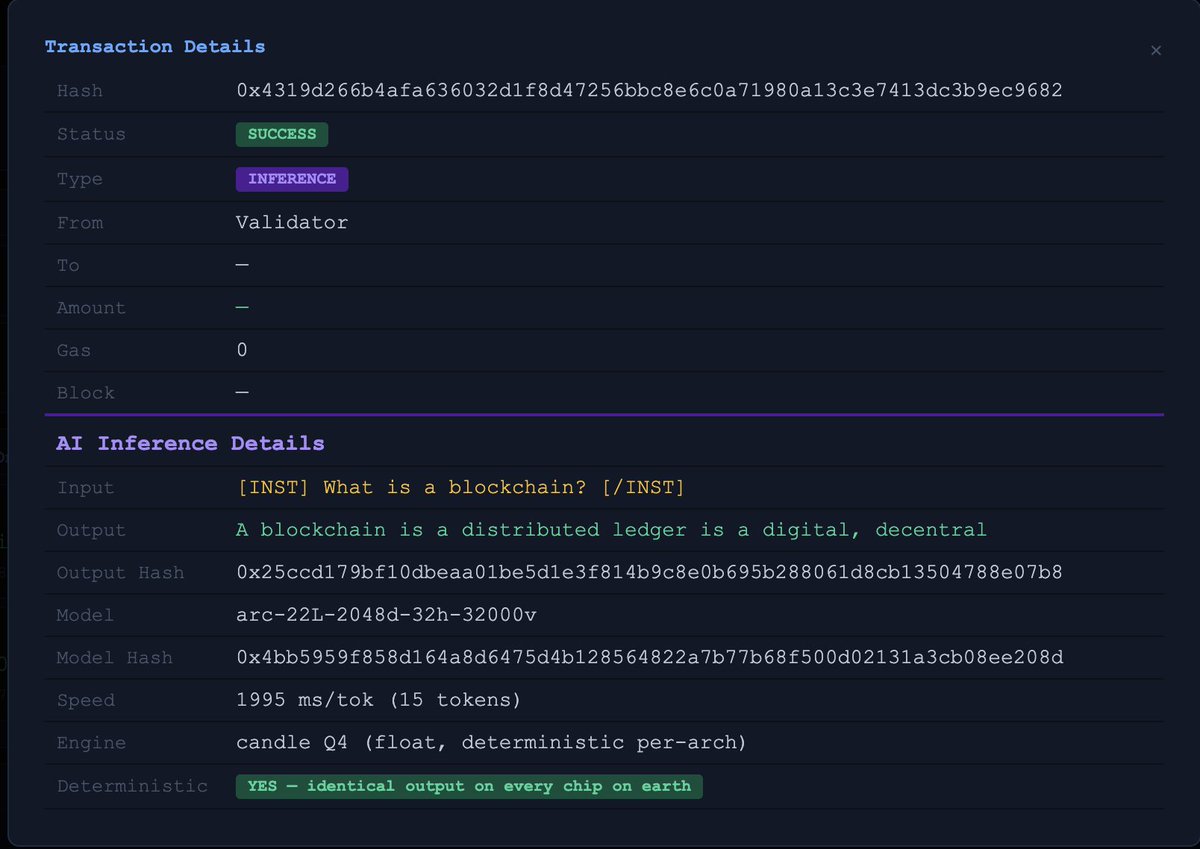Screen dimensions: 1200x849
Task: Click the 'To' field label
Action: [x=69, y=265]
